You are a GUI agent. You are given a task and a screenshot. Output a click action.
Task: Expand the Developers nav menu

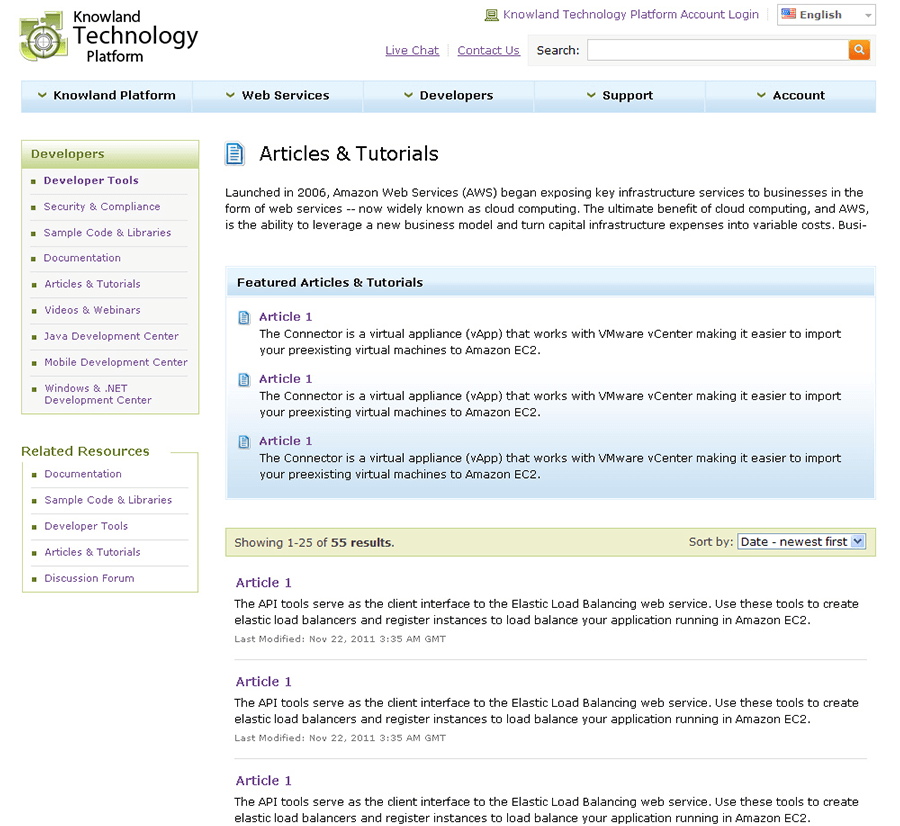pos(449,96)
